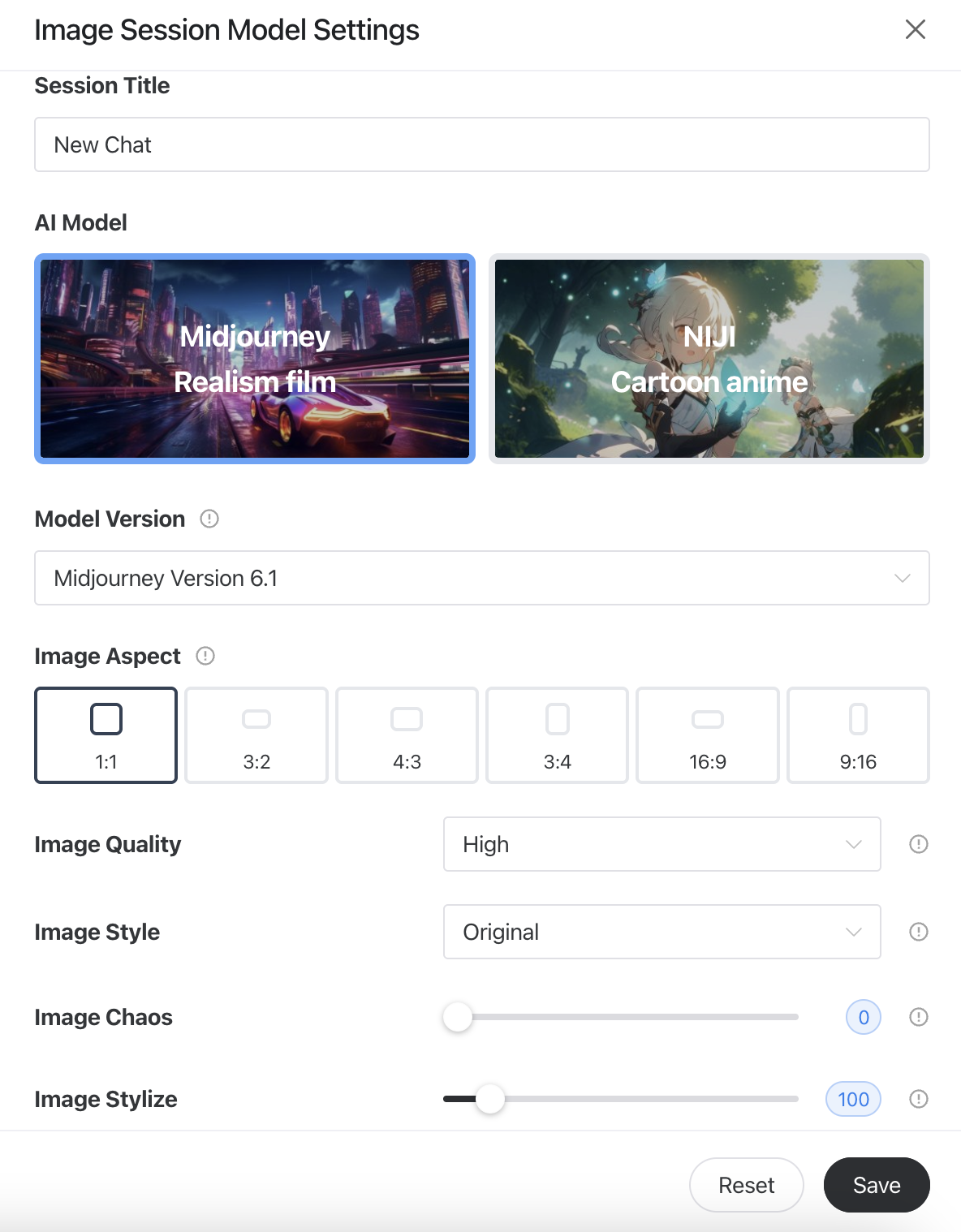The image size is (961, 1232).
Task: Reset settings with the Reset button
Action: (x=746, y=1185)
